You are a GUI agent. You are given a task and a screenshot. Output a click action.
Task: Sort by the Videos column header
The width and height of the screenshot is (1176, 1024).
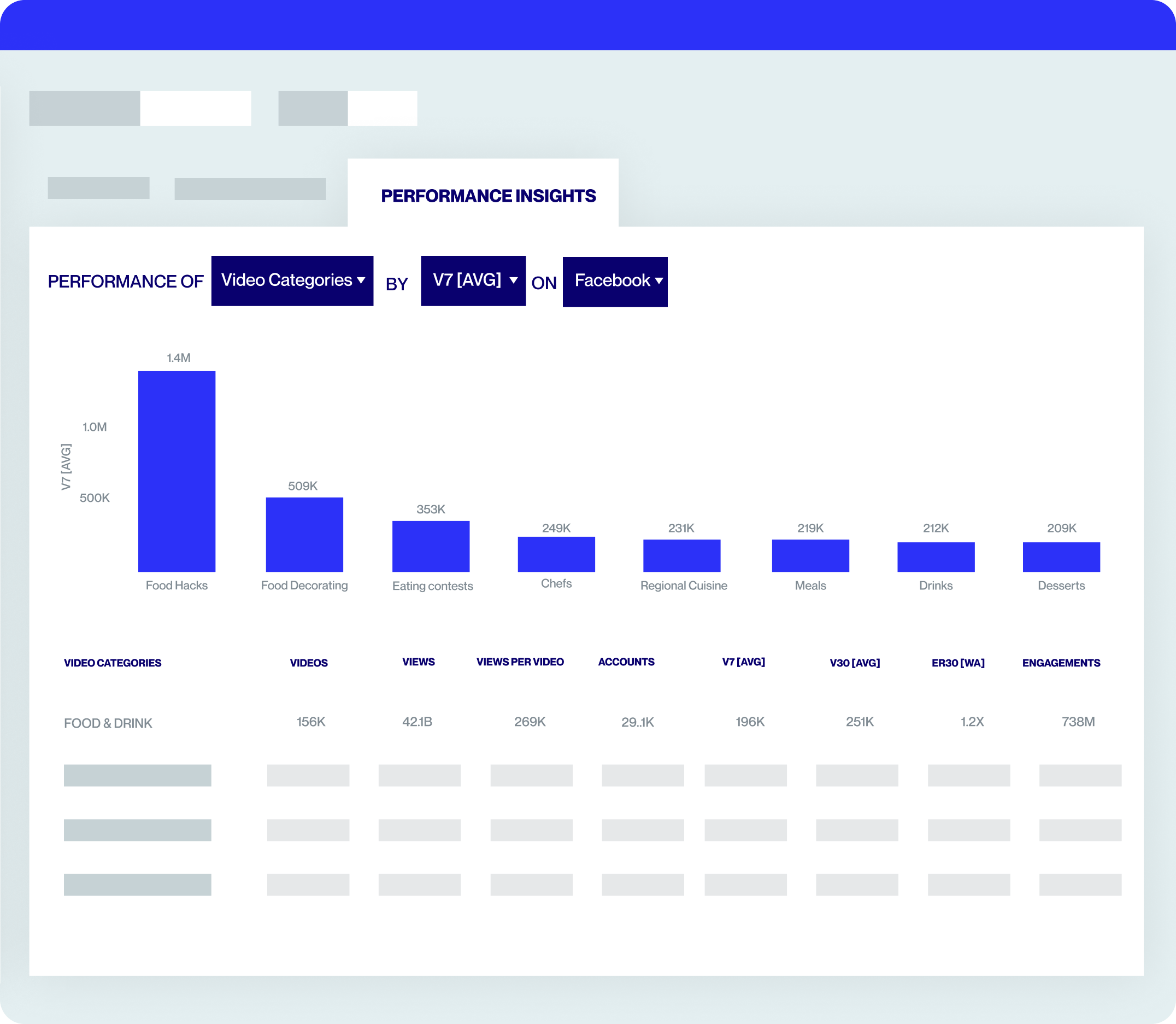point(308,663)
